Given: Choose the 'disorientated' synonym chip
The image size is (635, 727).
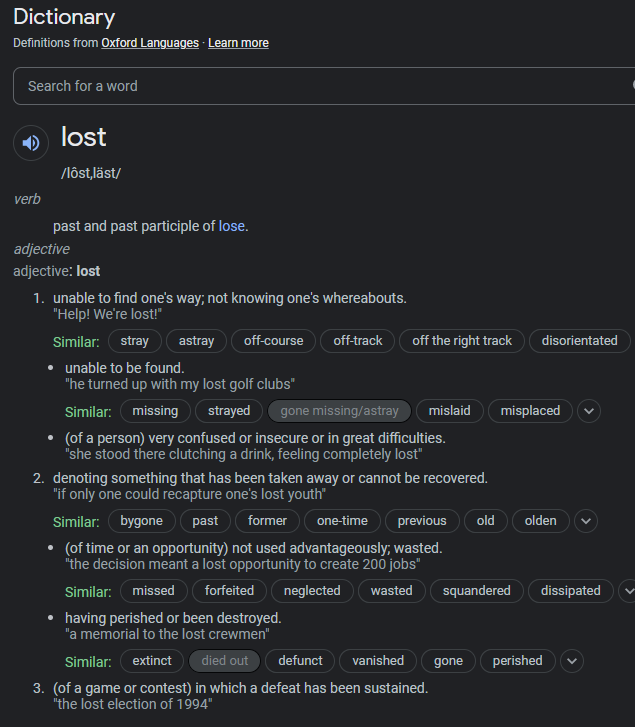Looking at the screenshot, I should pyautogui.click(x=580, y=341).
